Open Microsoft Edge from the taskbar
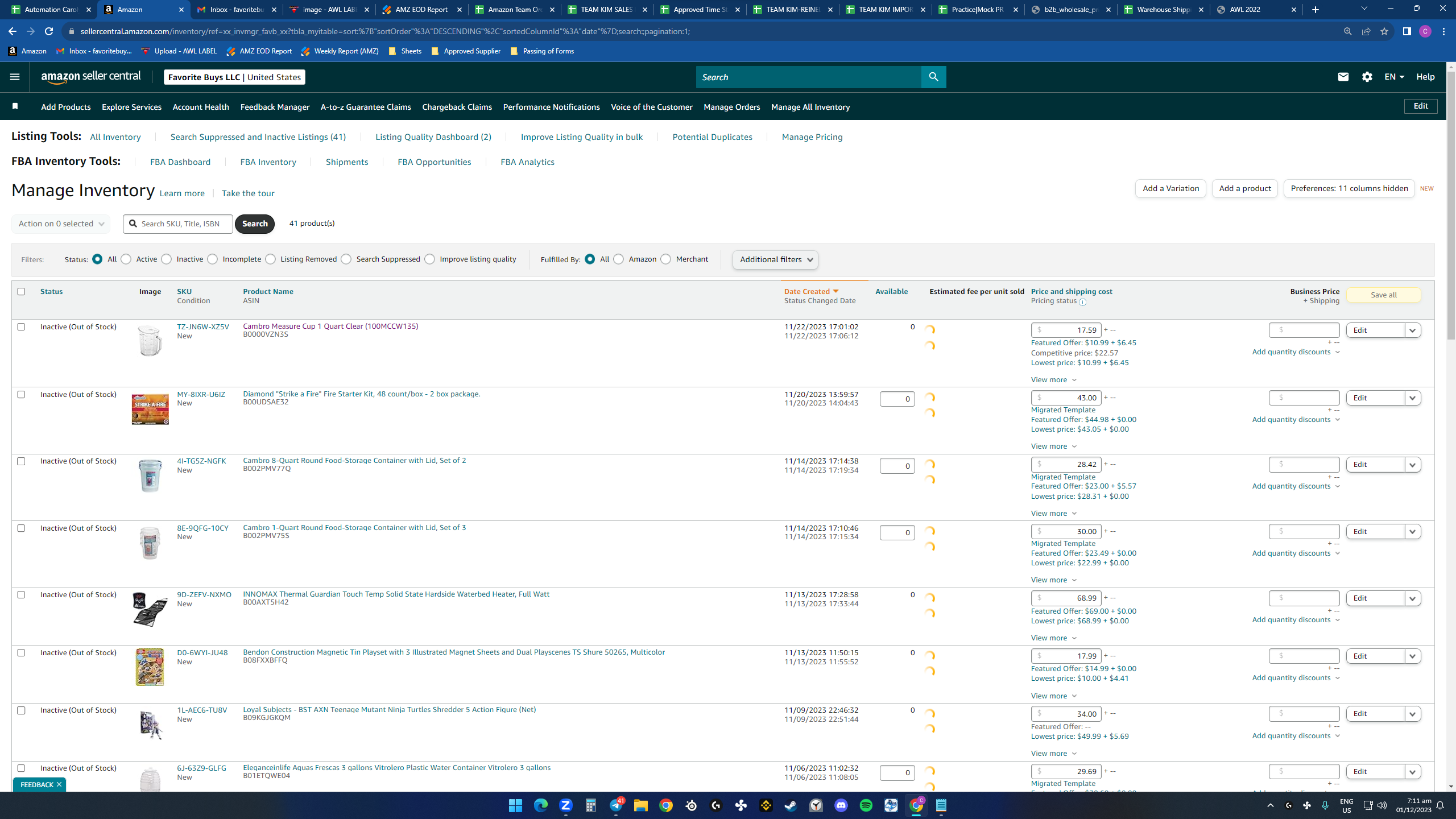Screen dimensions: 1456x819 (540, 805)
